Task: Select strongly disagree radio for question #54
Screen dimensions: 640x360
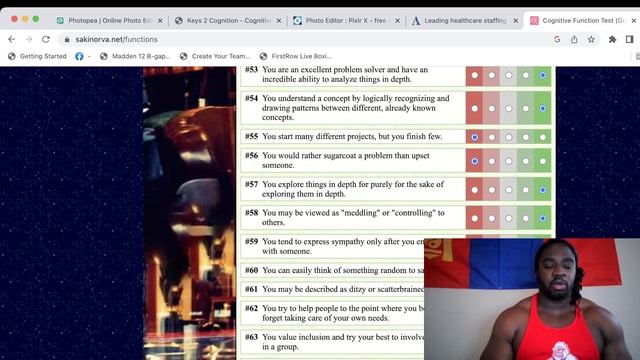Action: pos(475,109)
